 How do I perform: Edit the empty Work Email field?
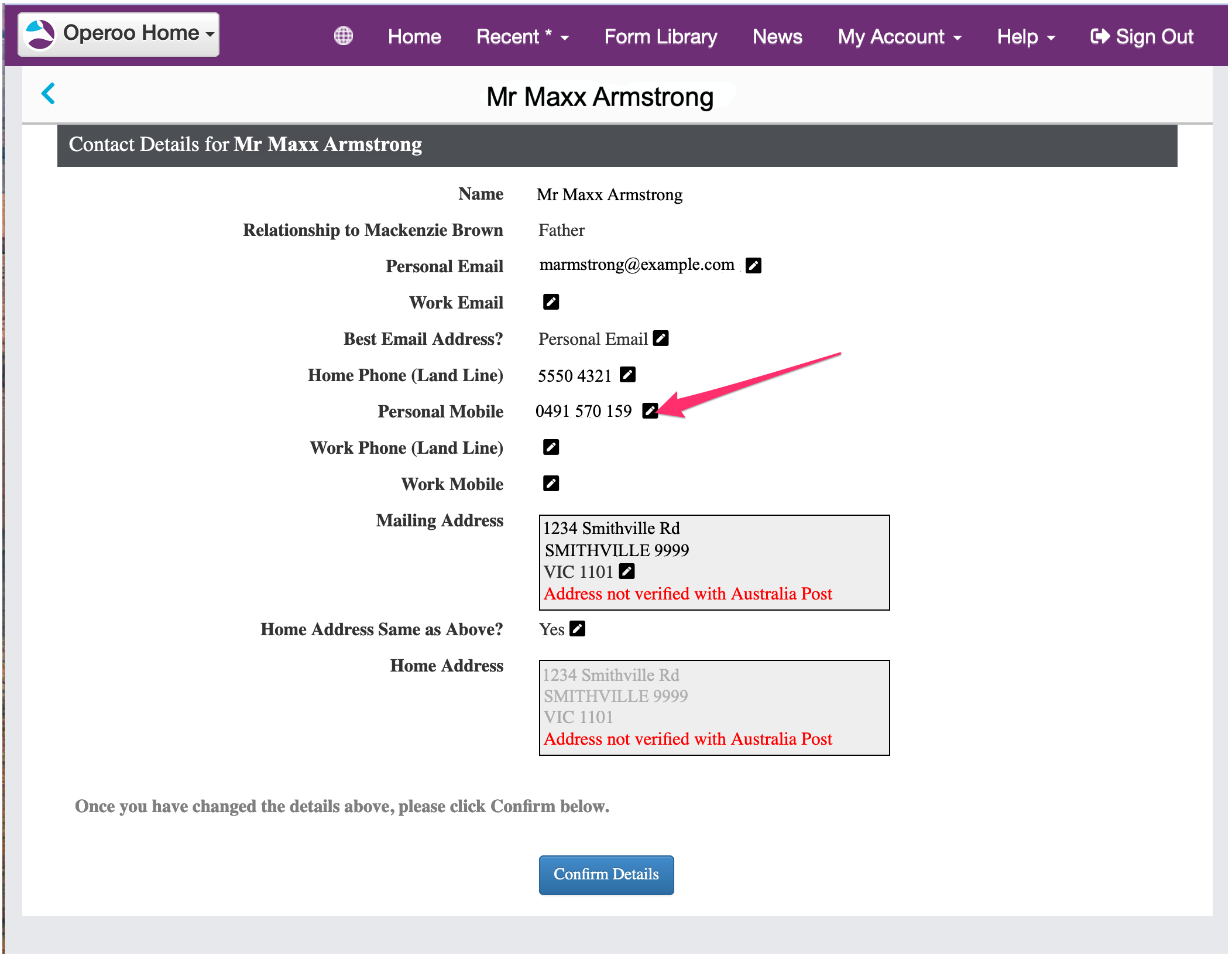point(551,302)
